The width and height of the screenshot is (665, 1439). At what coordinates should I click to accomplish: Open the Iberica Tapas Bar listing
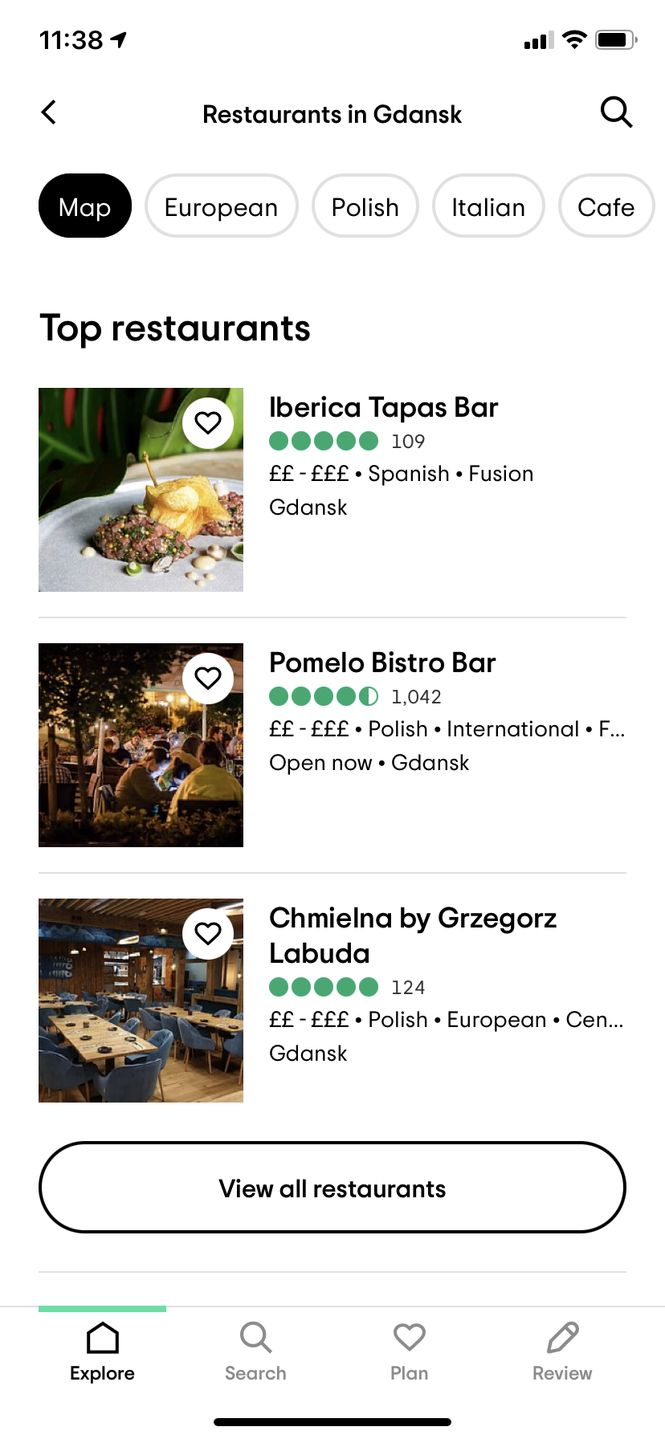point(383,407)
